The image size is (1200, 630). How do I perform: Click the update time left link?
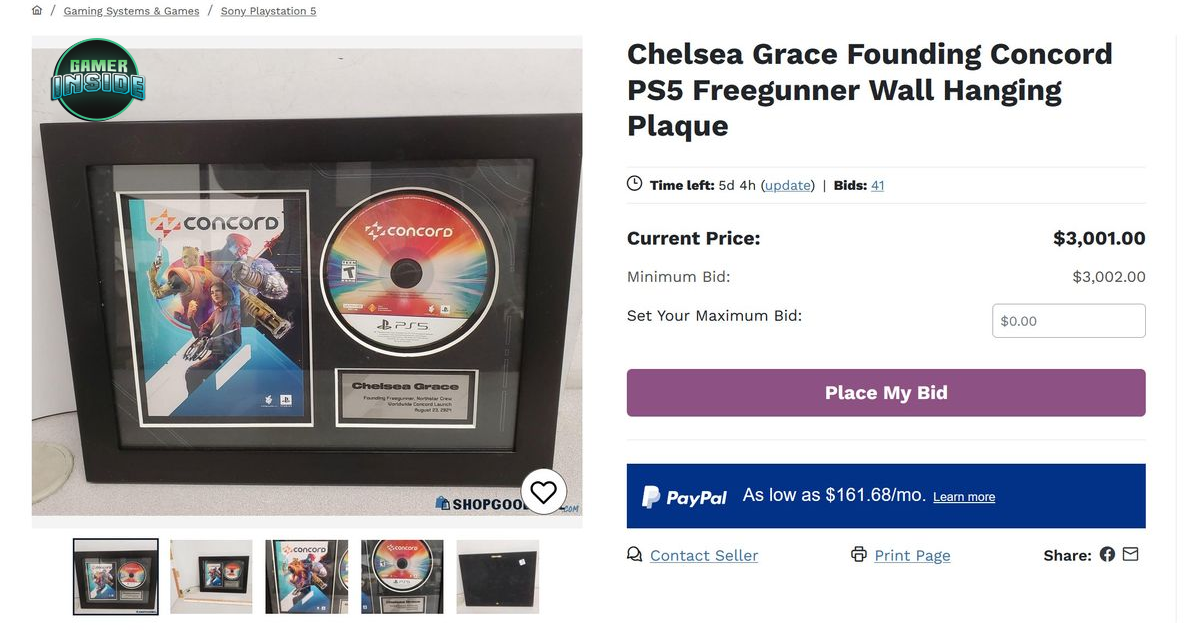pos(788,185)
